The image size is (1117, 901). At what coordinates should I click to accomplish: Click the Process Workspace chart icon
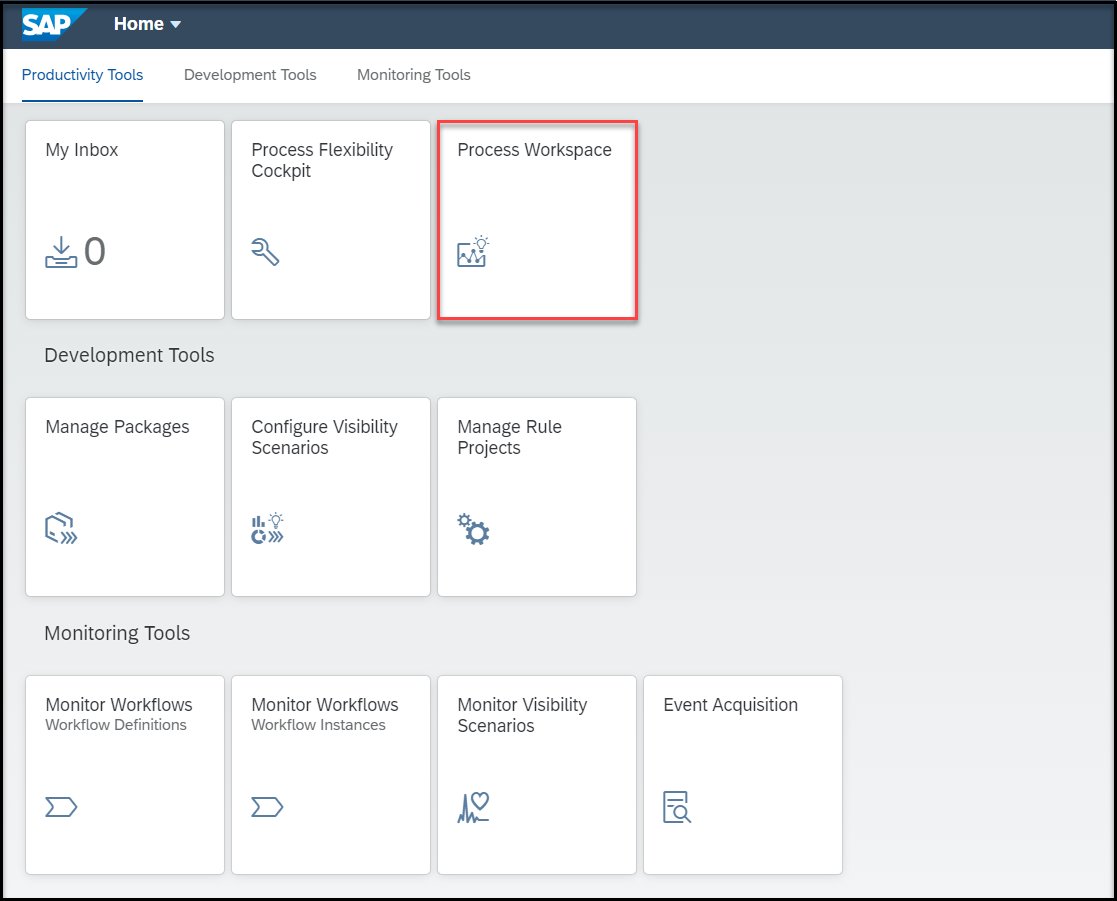(473, 251)
